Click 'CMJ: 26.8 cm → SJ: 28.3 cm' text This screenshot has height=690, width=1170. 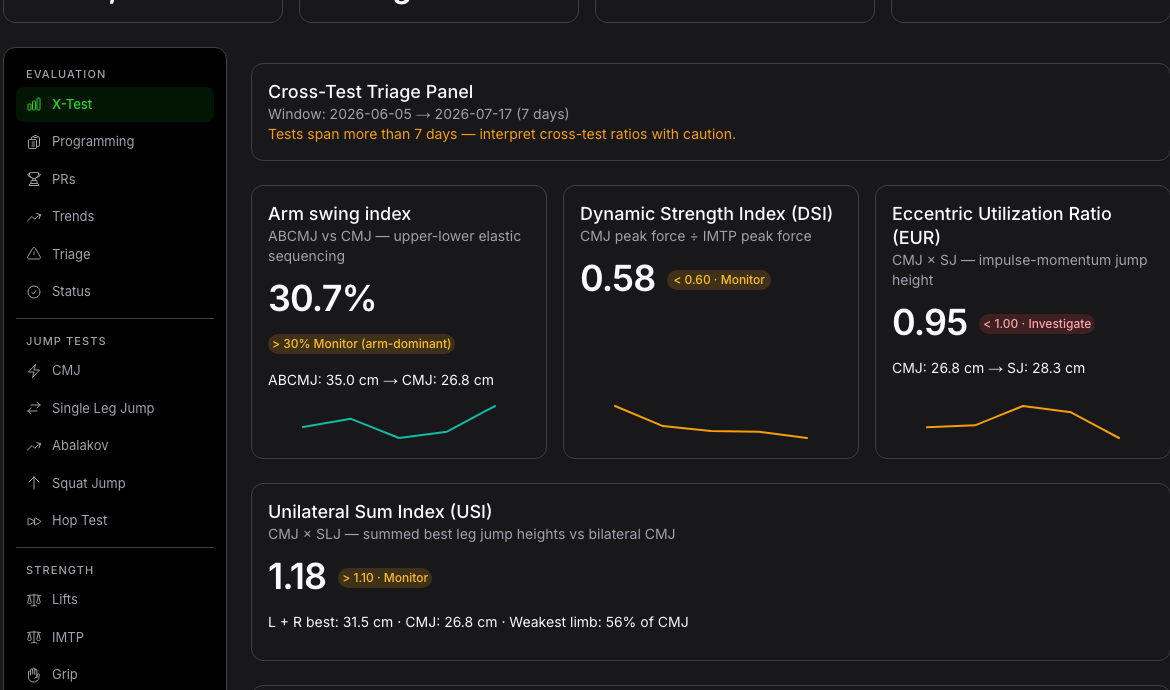988,368
